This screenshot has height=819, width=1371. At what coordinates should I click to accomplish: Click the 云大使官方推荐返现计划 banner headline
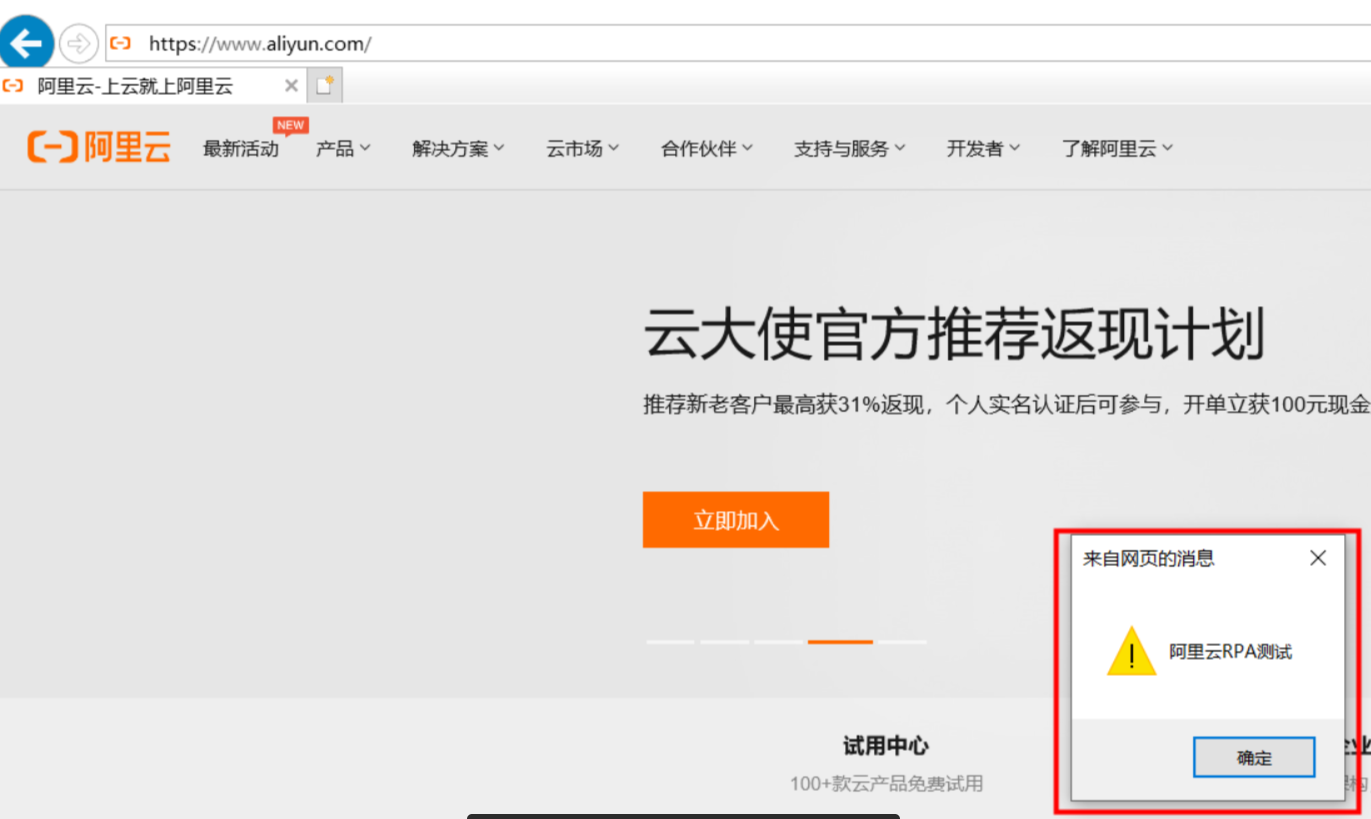[954, 334]
